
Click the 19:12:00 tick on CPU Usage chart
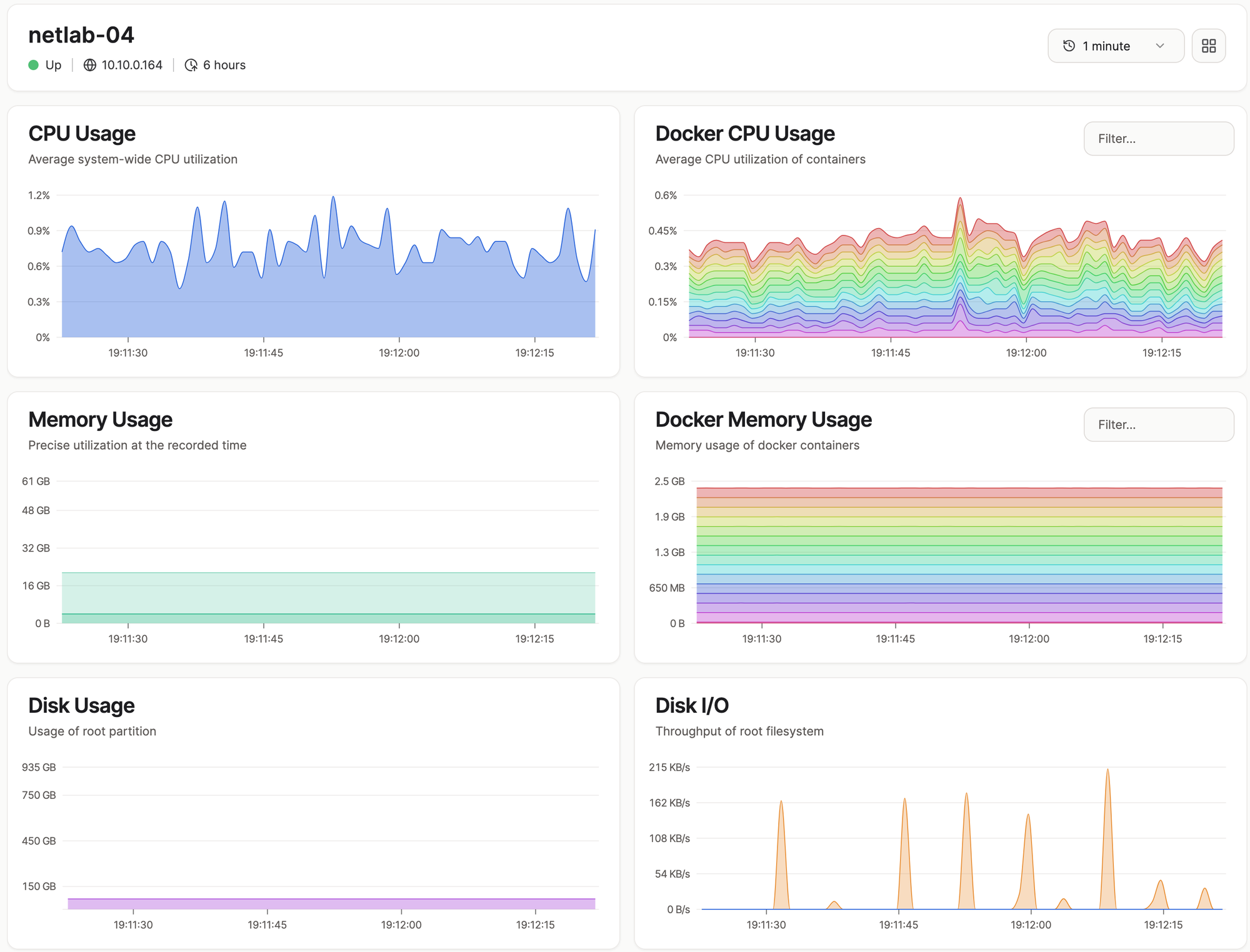(x=399, y=353)
